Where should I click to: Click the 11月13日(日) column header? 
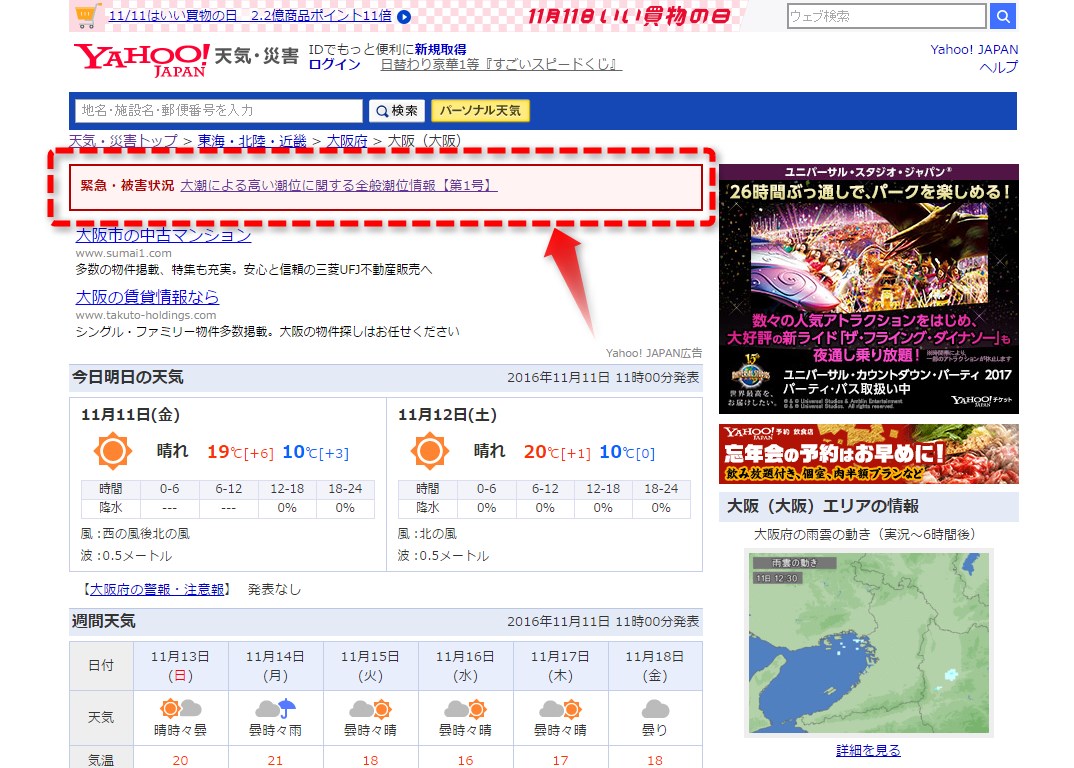[180, 666]
